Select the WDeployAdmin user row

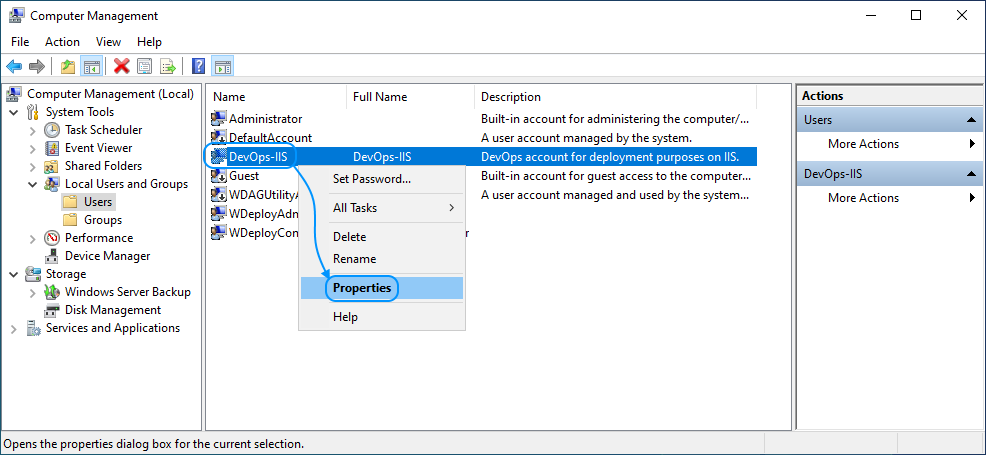(x=254, y=214)
